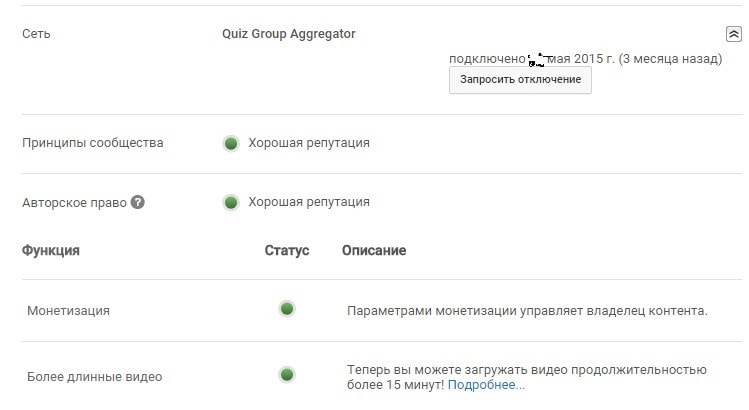Click the Монетизация green status indicator
This screenshot has height=410, width=749.
point(287,309)
